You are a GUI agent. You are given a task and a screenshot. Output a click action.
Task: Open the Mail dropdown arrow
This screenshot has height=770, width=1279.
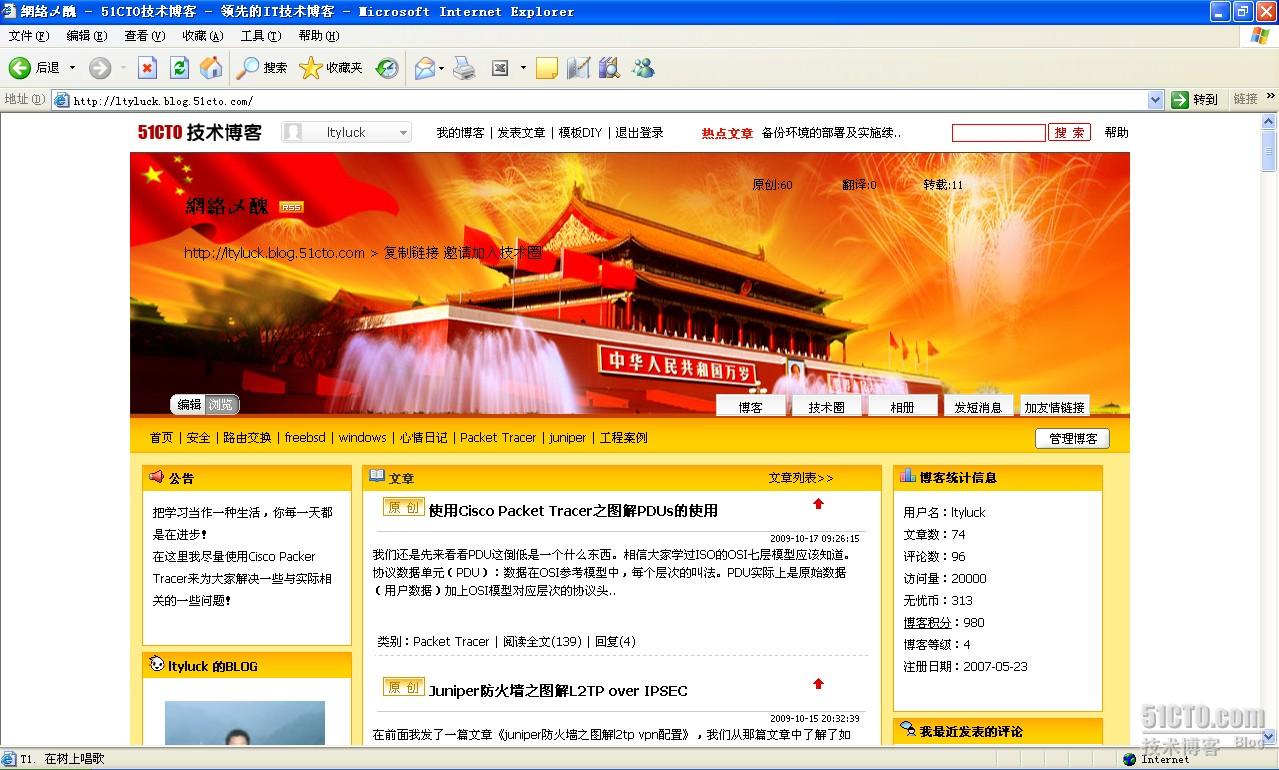[x=442, y=68]
